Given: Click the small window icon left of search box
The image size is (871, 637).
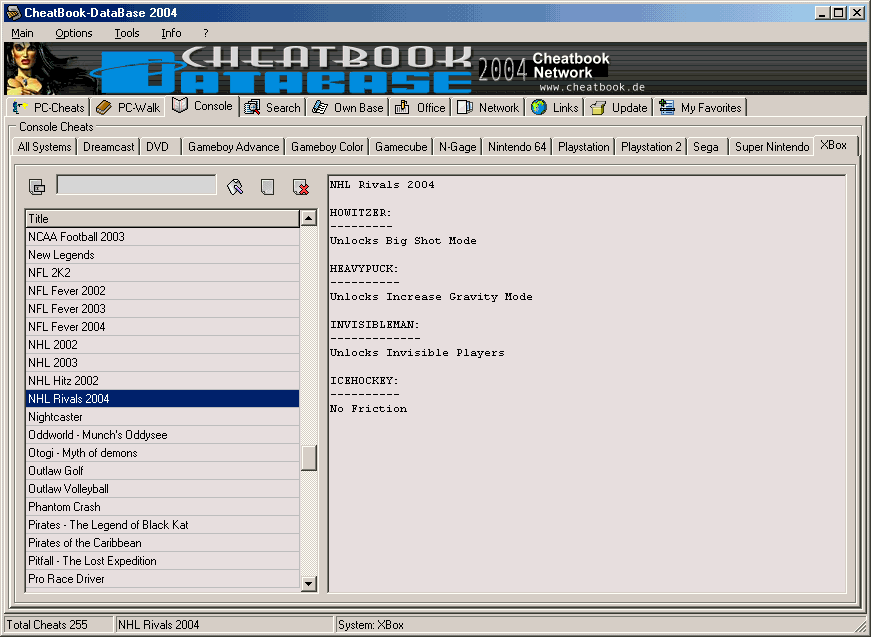Looking at the screenshot, I should coord(37,187).
